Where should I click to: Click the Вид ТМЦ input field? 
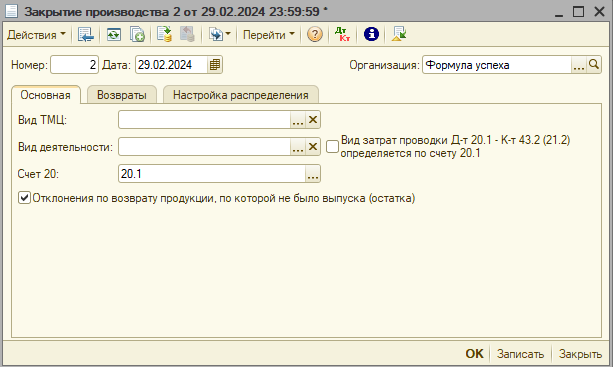pos(204,120)
